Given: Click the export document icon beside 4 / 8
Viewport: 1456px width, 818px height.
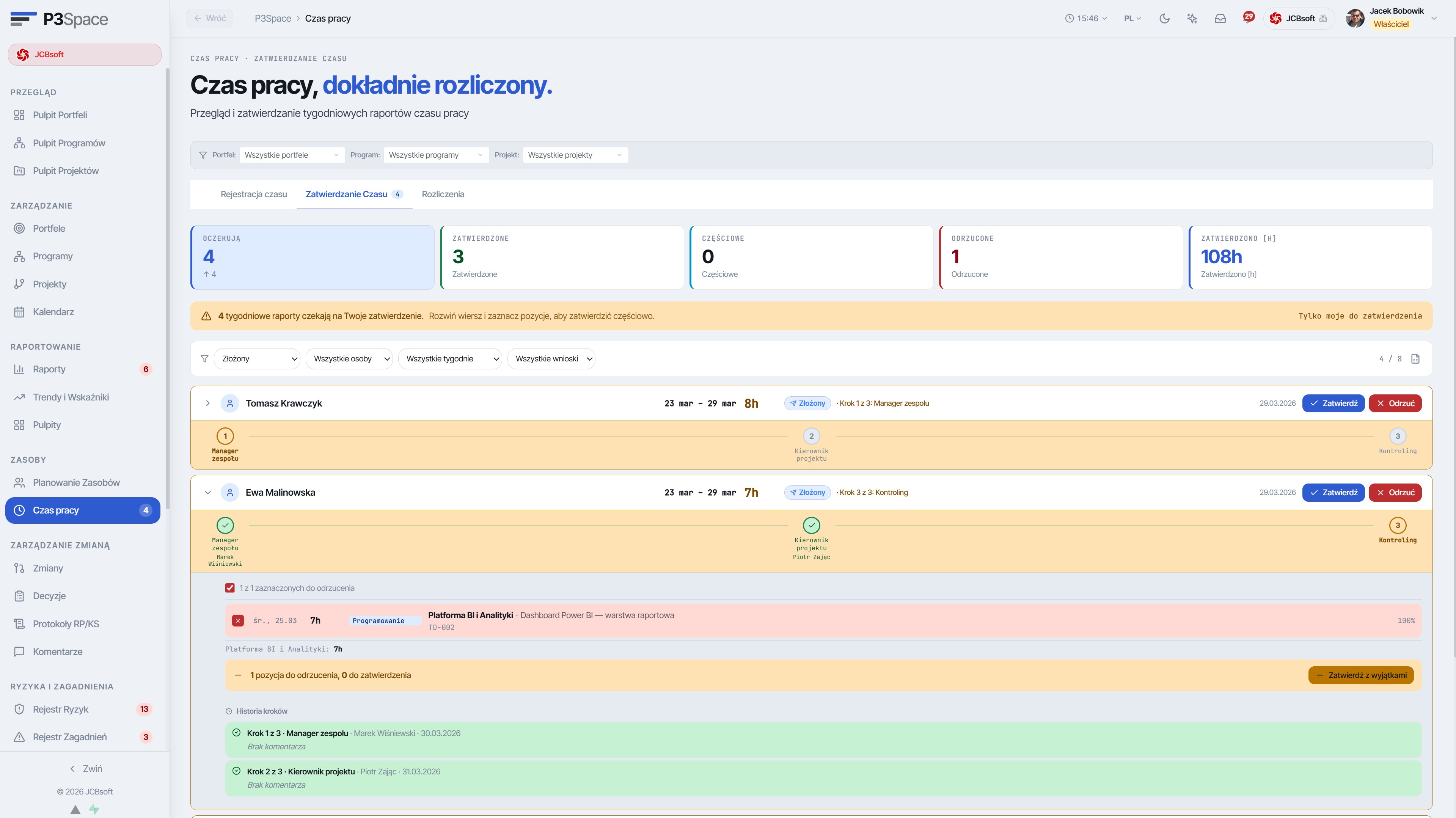Looking at the screenshot, I should click(1415, 359).
